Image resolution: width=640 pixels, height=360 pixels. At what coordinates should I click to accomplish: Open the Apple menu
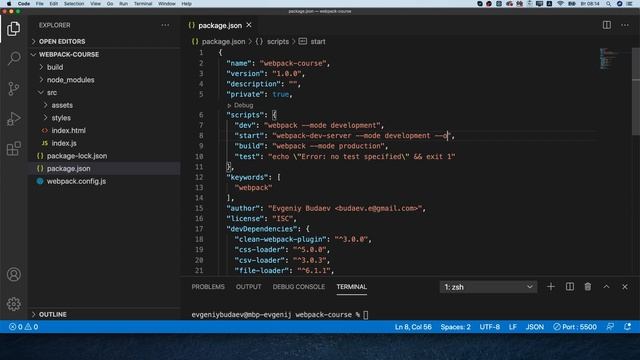click(x=9, y=4)
